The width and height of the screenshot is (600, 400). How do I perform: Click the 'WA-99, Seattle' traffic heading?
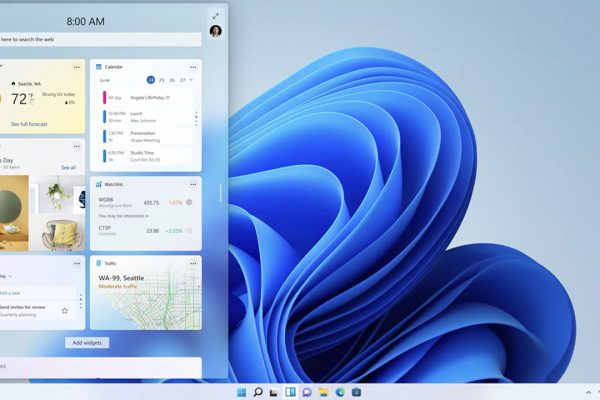pyautogui.click(x=121, y=278)
